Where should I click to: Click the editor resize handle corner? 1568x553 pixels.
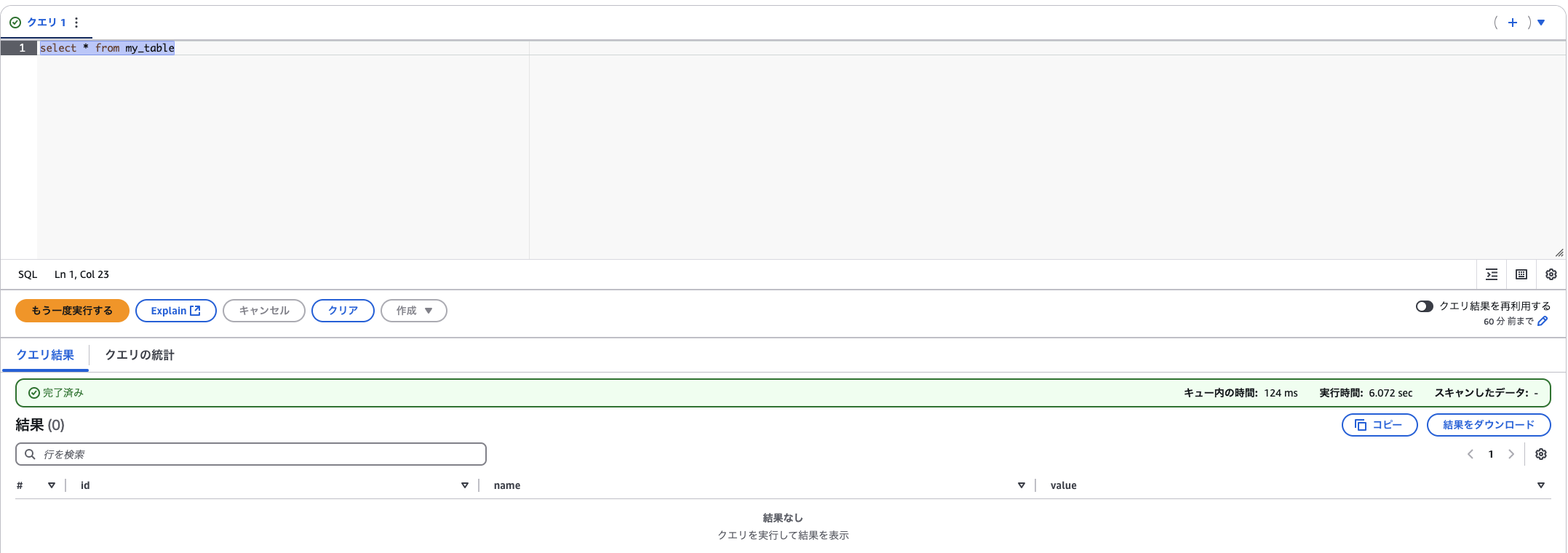coord(1559,252)
